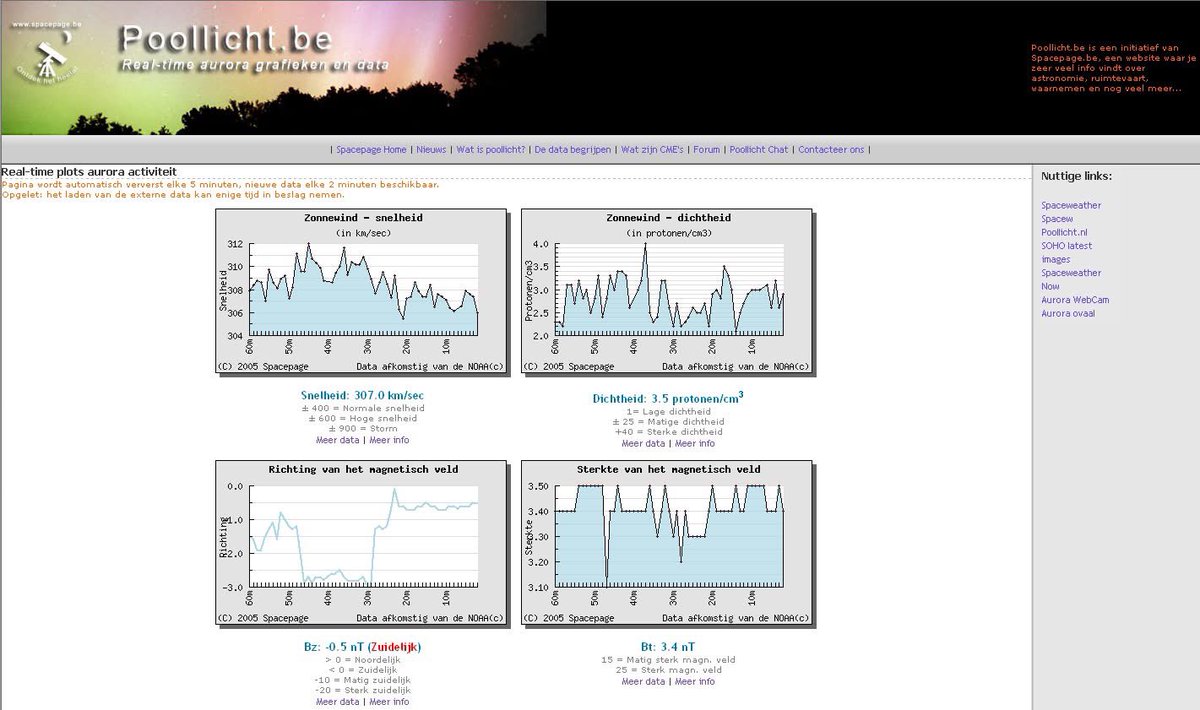The width and height of the screenshot is (1200, 710).
Task: Click the 'Bz: -0.5 nT' reading
Action: (x=362, y=647)
